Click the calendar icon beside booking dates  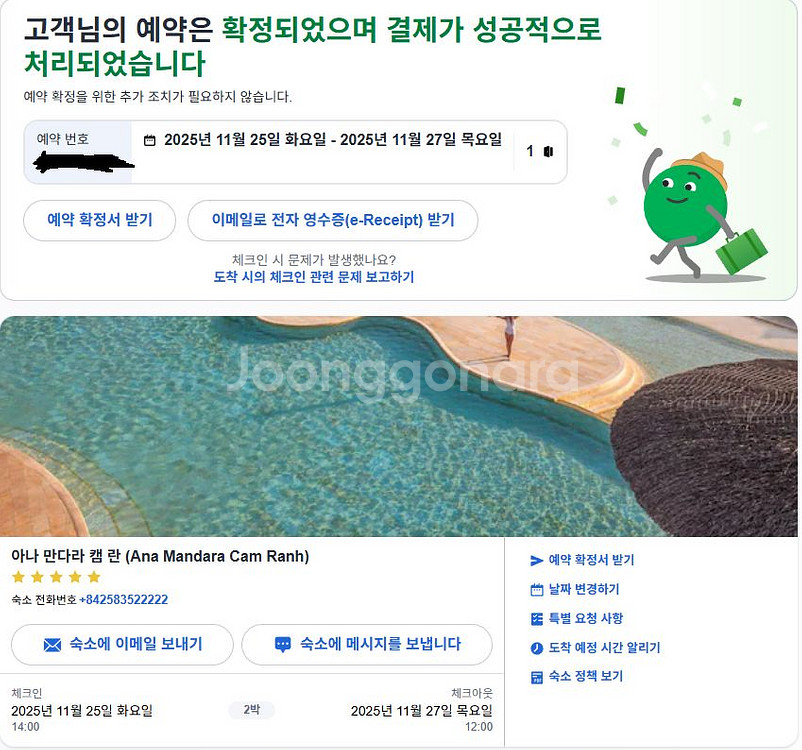click(x=149, y=140)
